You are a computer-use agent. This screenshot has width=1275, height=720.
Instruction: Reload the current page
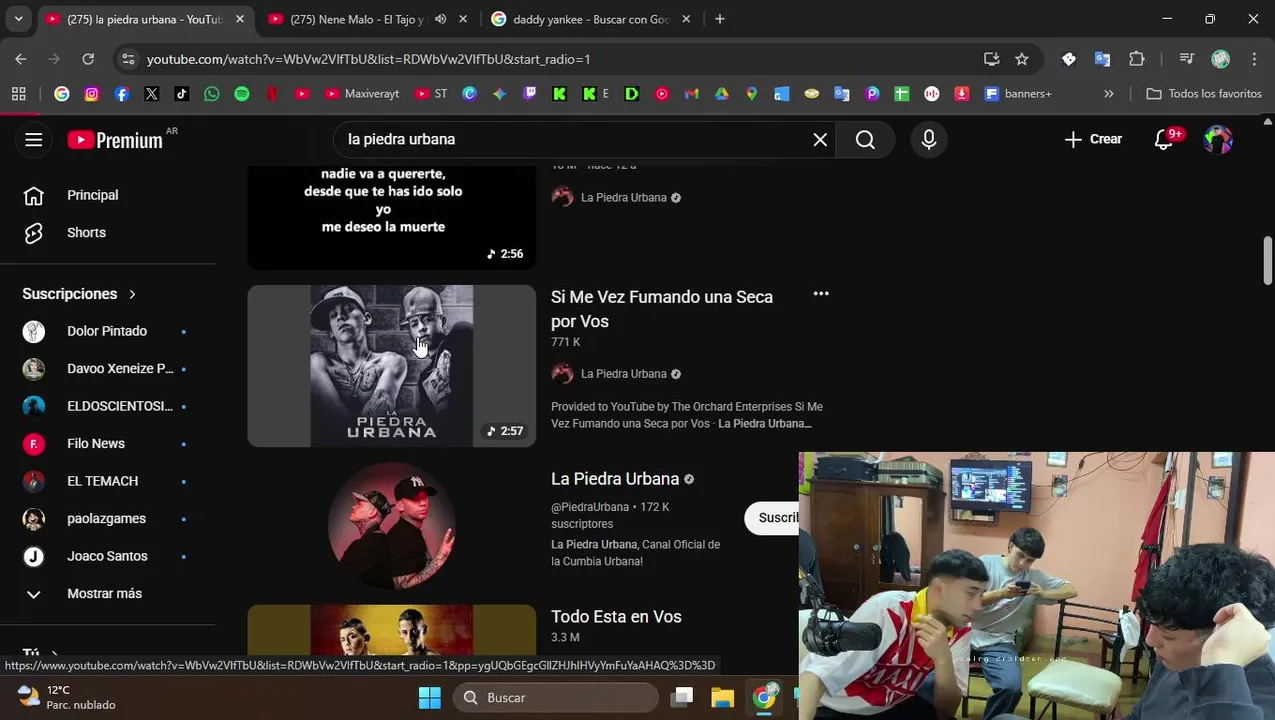[88, 59]
